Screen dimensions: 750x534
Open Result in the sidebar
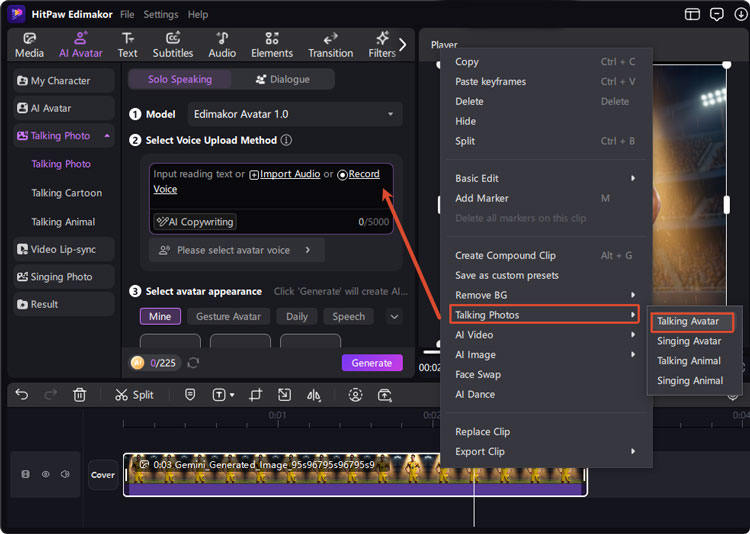tap(64, 304)
